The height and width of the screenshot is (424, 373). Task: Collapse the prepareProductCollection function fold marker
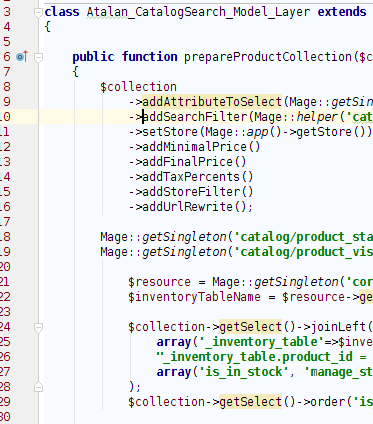tap(38, 58)
